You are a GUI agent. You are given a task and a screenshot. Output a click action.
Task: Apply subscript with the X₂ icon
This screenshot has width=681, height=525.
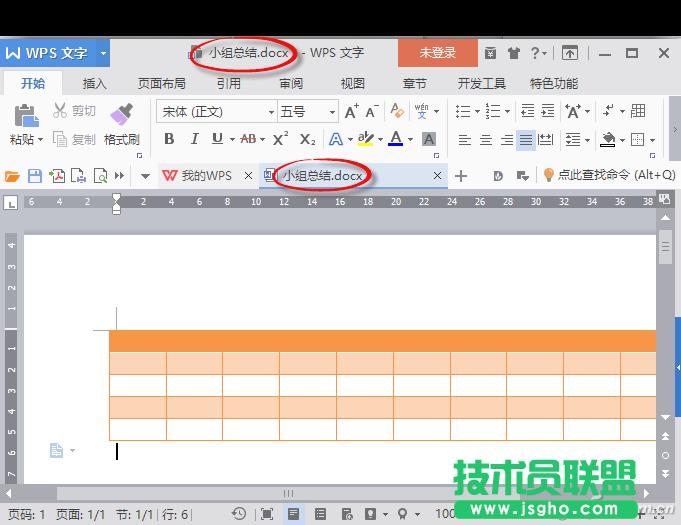point(308,139)
